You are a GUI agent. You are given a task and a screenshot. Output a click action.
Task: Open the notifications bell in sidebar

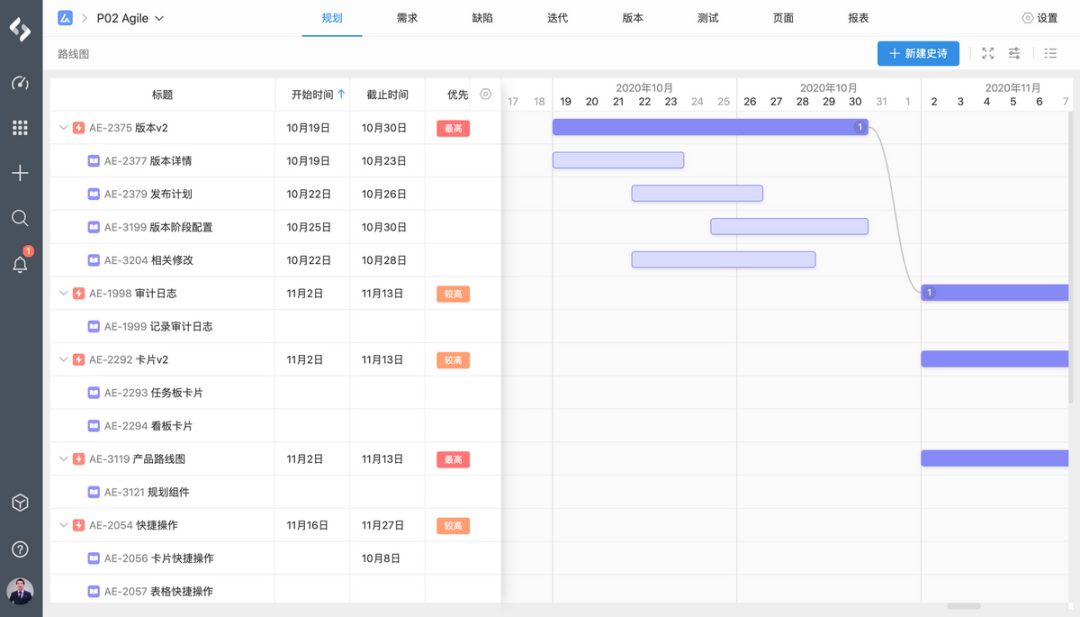click(20, 262)
